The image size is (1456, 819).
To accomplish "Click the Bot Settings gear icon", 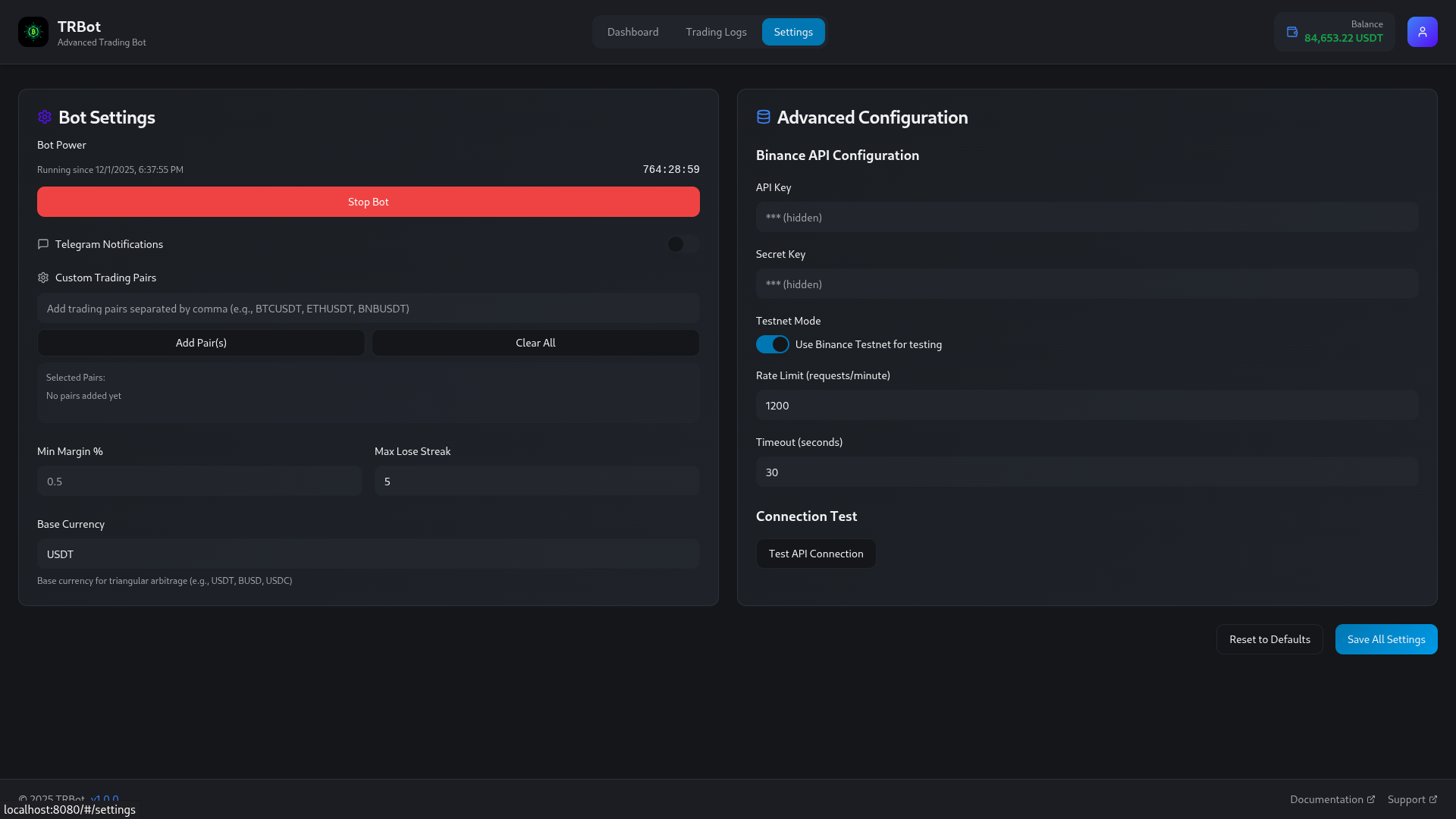I will 45,117.
